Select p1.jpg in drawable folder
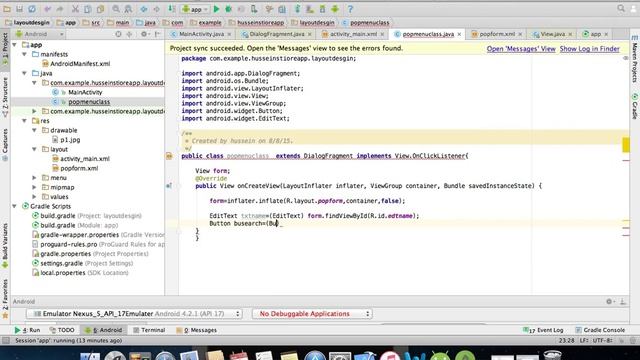This screenshot has height=360, width=640. pos(66,140)
